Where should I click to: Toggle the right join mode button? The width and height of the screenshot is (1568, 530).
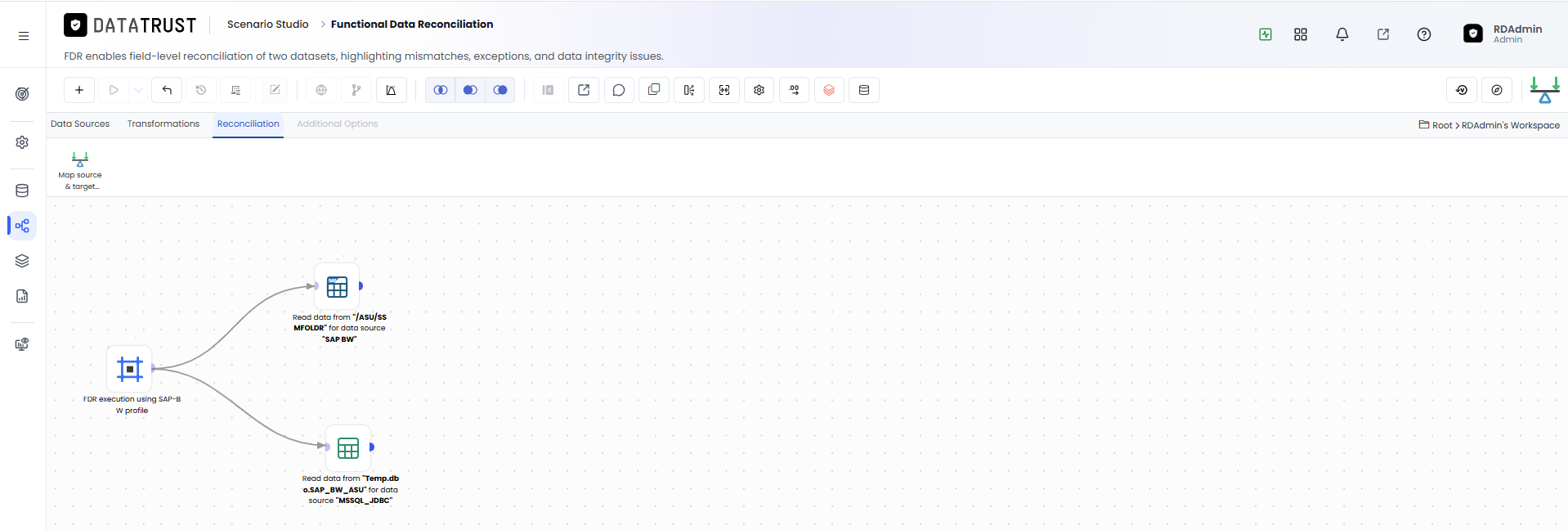[500, 90]
